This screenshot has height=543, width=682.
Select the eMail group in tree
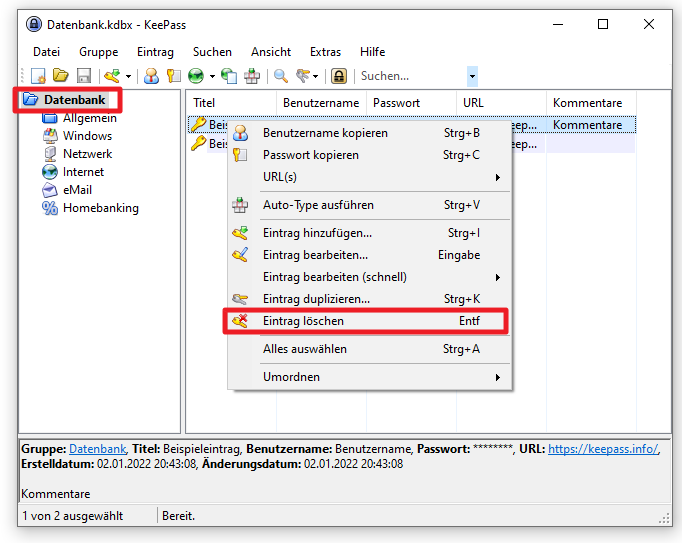tap(77, 190)
